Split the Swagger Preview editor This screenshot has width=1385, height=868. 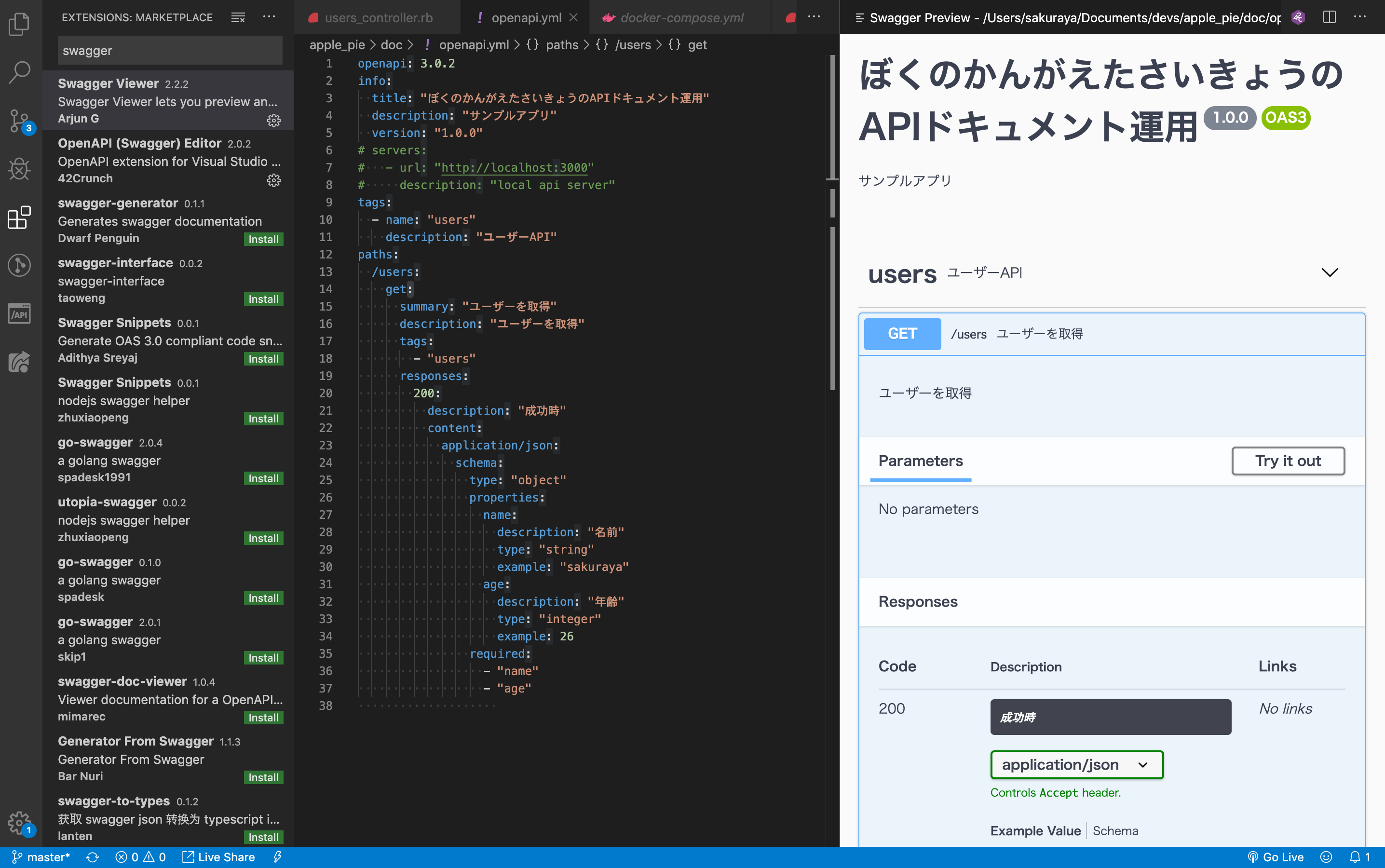pos(1330,17)
